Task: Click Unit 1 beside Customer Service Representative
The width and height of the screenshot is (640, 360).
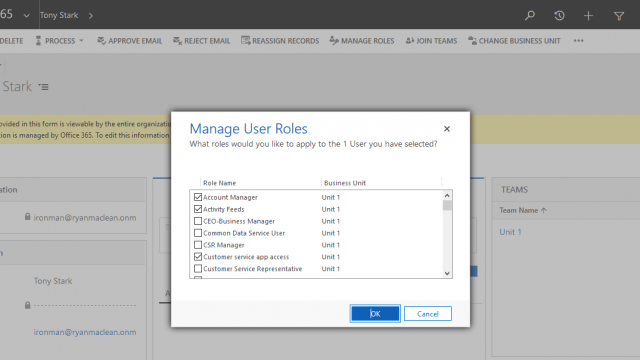Action: point(331,269)
